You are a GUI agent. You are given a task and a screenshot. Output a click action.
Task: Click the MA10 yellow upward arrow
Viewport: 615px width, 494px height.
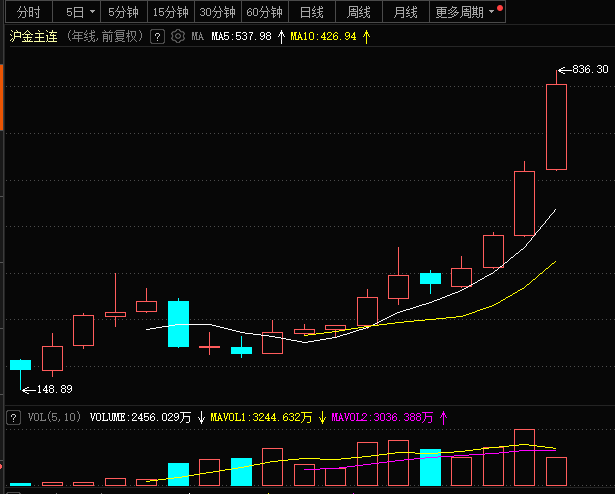(x=366, y=37)
